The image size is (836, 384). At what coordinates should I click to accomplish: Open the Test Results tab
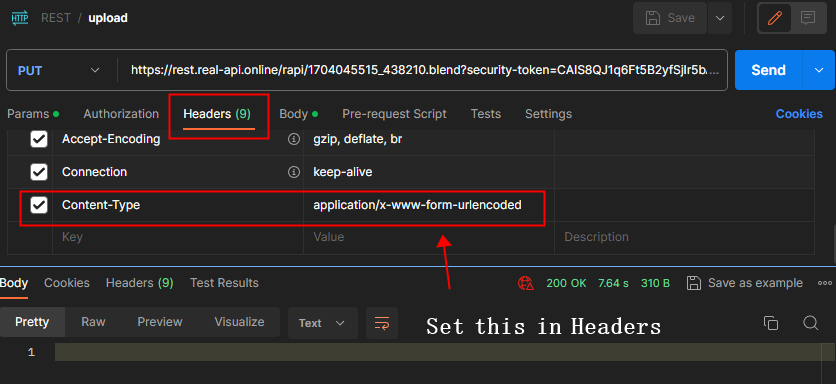click(x=224, y=283)
